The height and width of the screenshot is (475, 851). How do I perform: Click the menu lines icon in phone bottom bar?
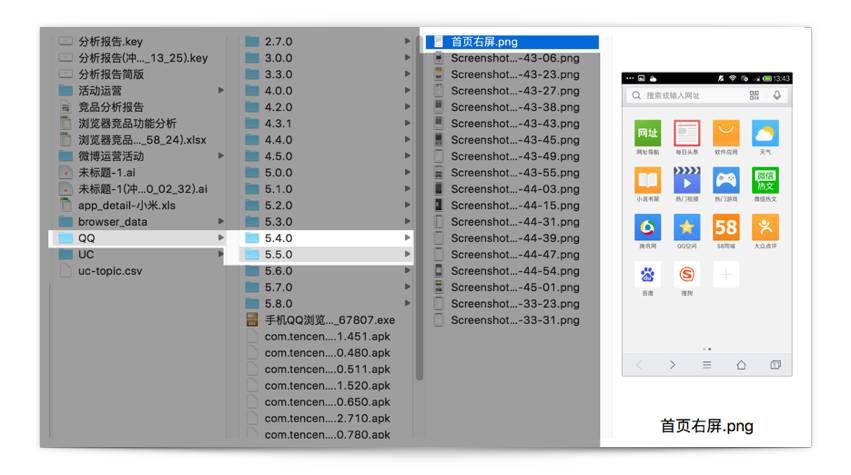coord(707,365)
